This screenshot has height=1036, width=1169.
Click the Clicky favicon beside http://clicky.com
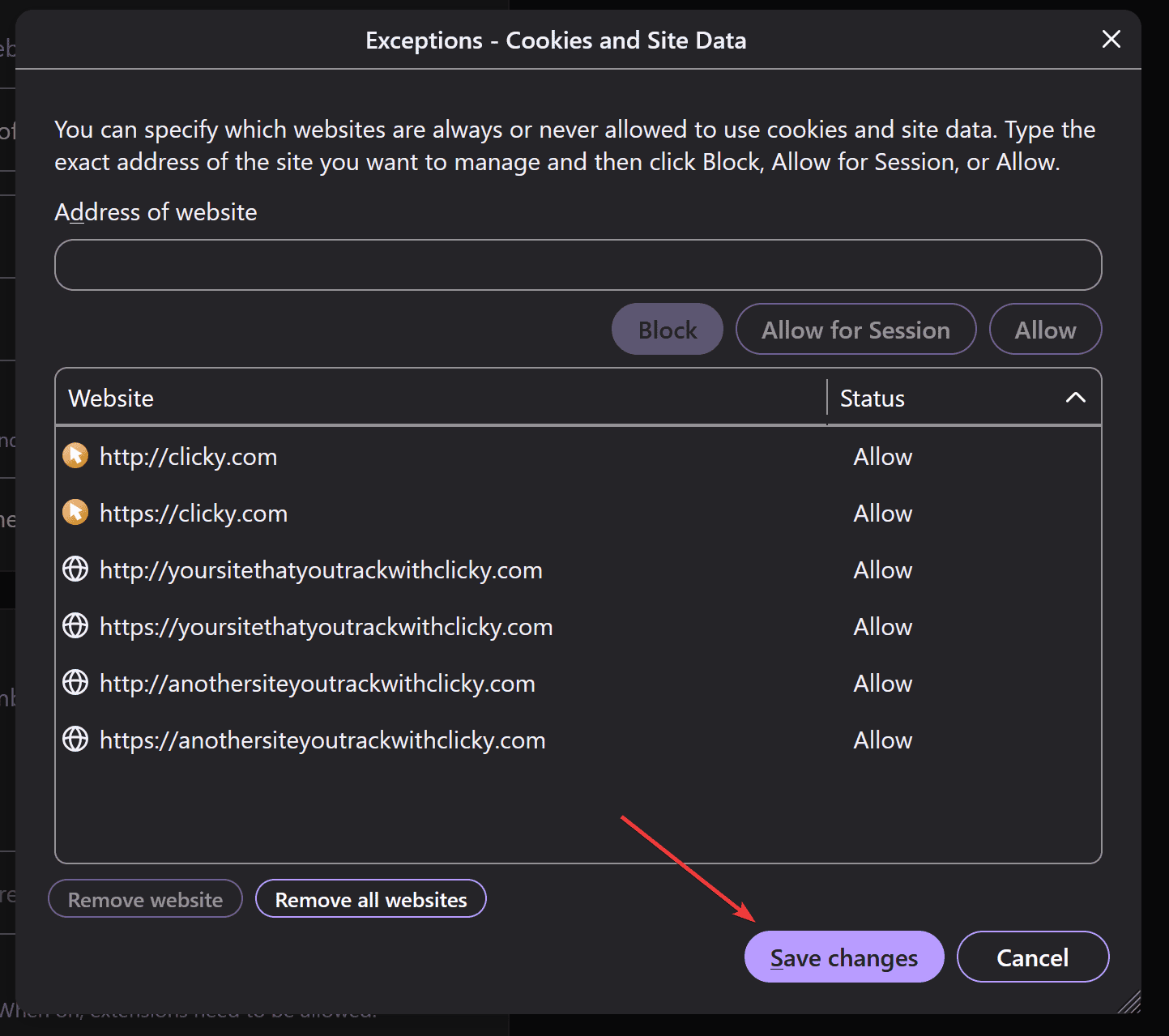click(75, 455)
